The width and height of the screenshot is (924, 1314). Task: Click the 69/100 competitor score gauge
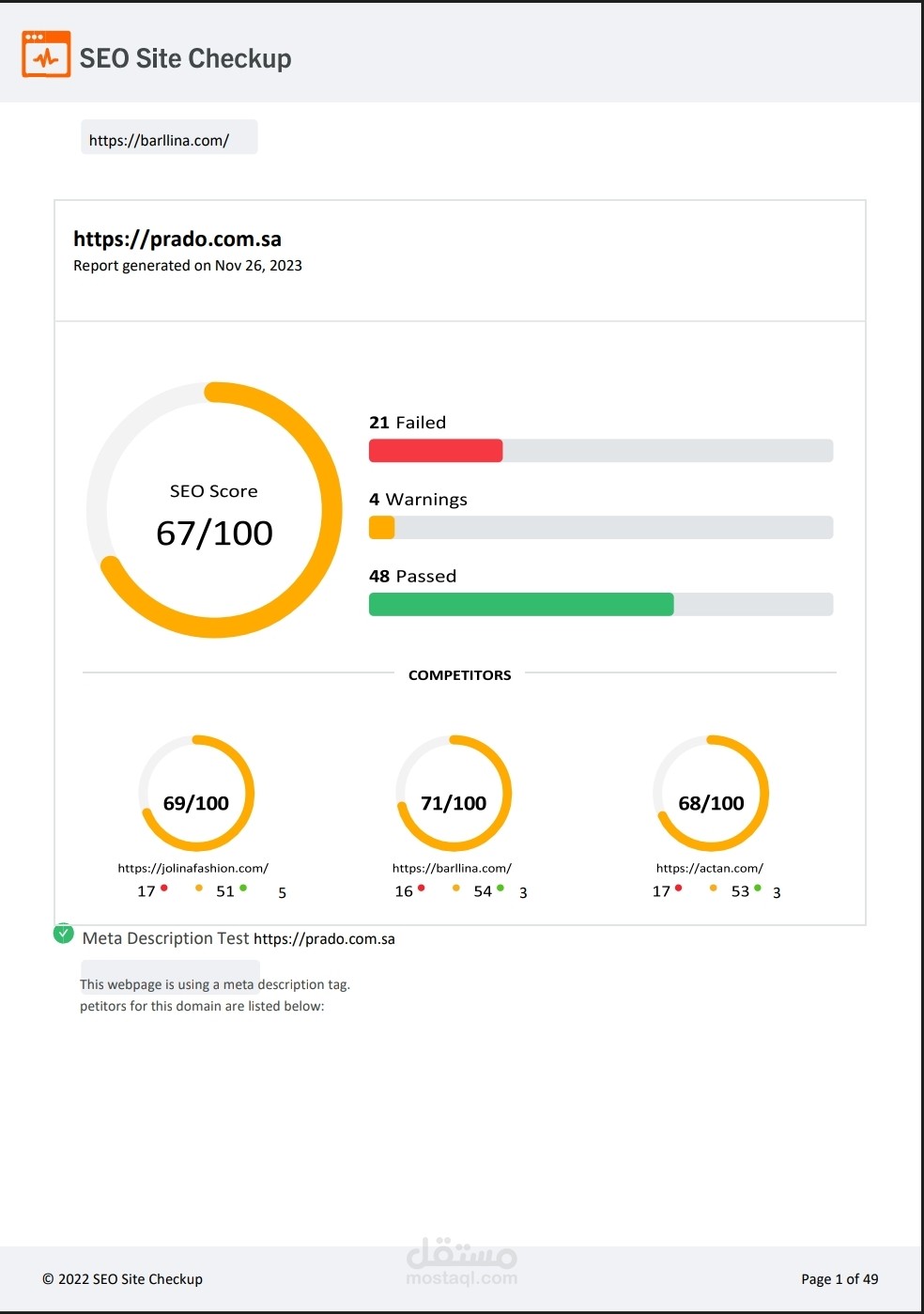[x=196, y=794]
